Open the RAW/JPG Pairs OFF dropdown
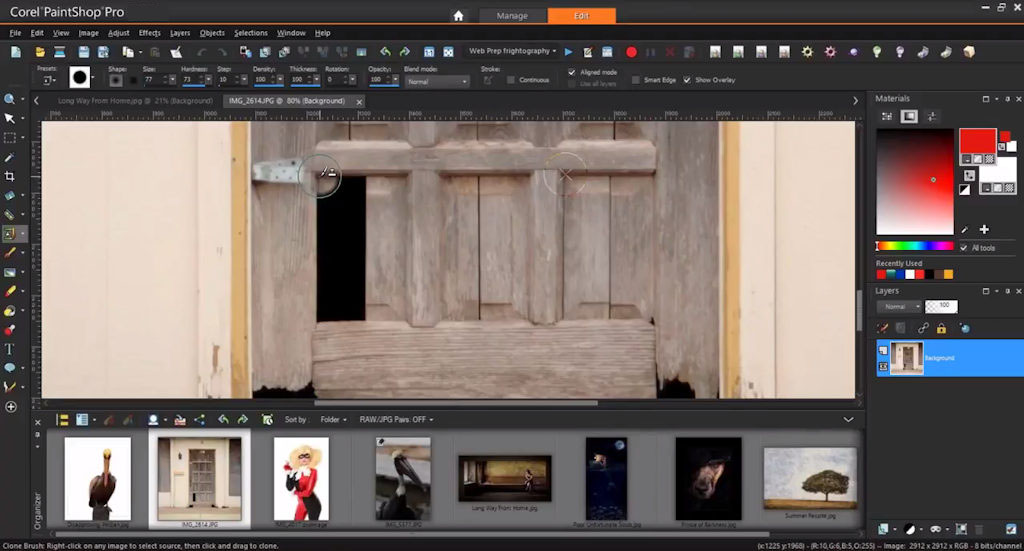Image resolution: width=1024 pixels, height=551 pixels. coord(396,420)
